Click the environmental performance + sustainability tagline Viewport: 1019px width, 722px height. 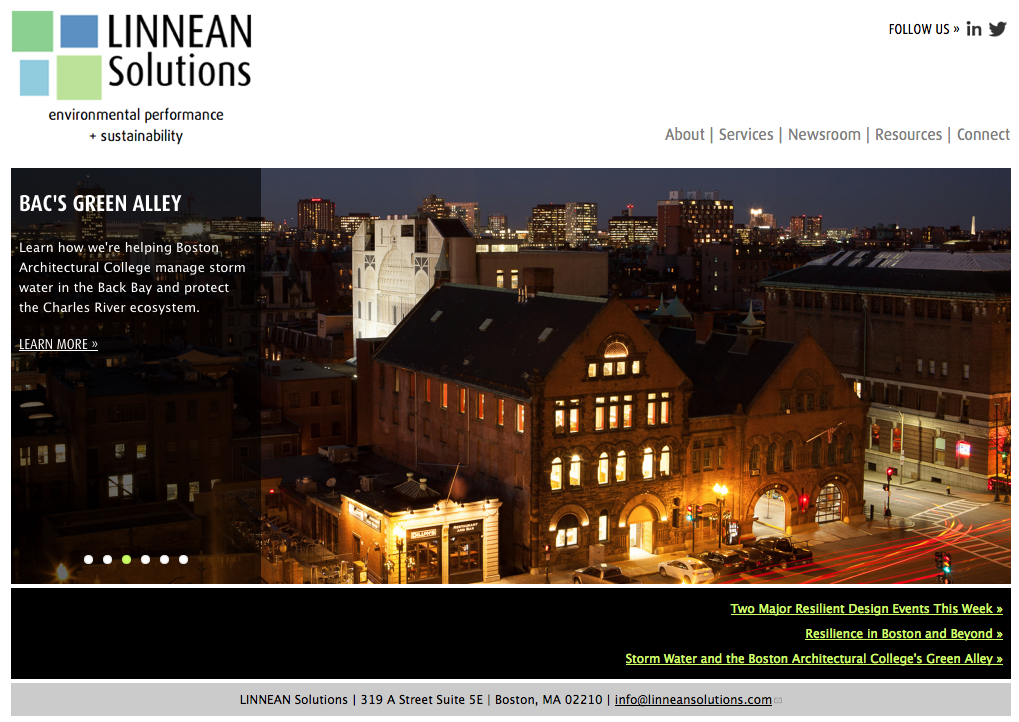click(136, 125)
